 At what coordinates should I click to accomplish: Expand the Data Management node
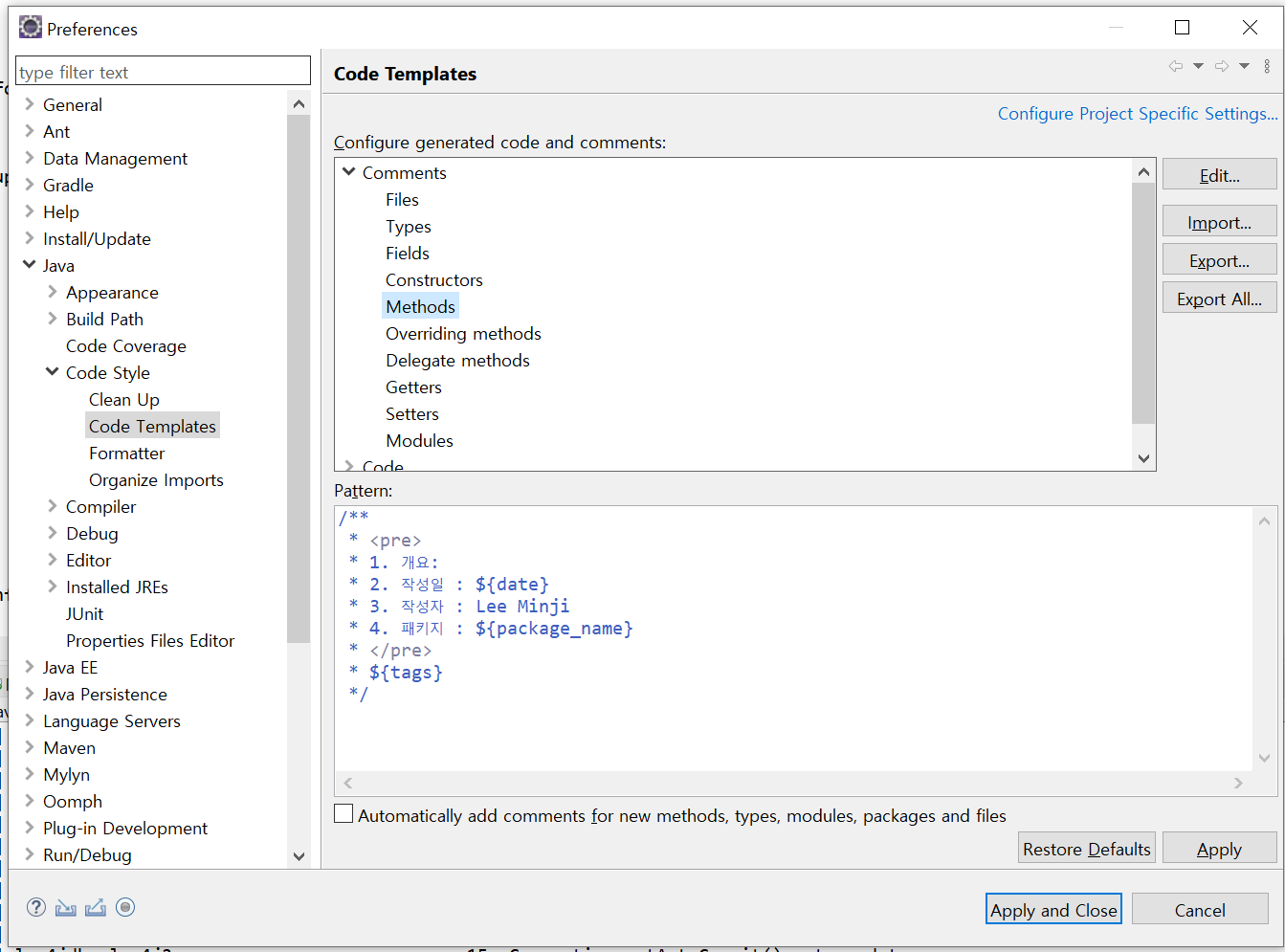pos(30,158)
